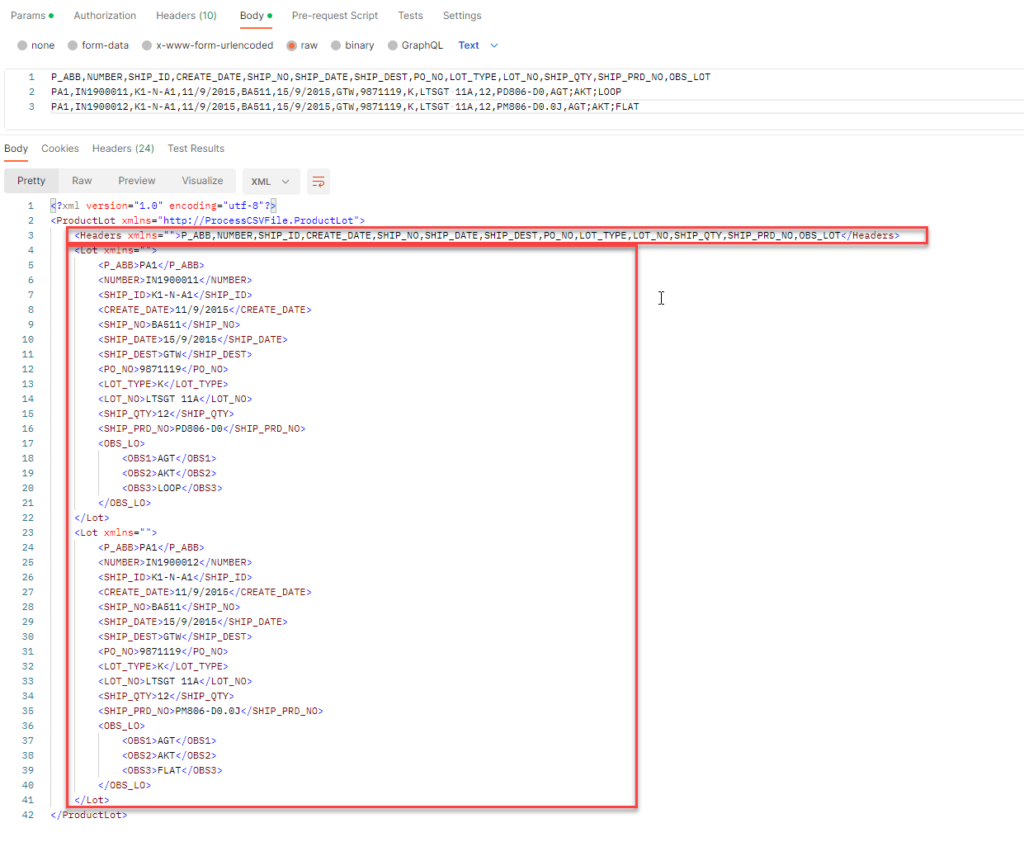Open the response Headers (24) tab
This screenshot has width=1024, height=861.
[x=123, y=149]
